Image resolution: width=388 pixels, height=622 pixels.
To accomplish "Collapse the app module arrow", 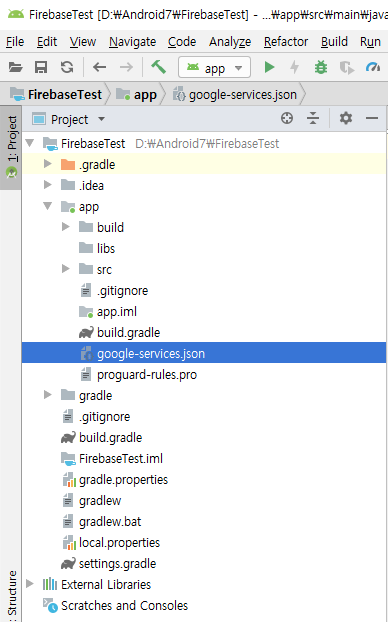I will [48, 206].
